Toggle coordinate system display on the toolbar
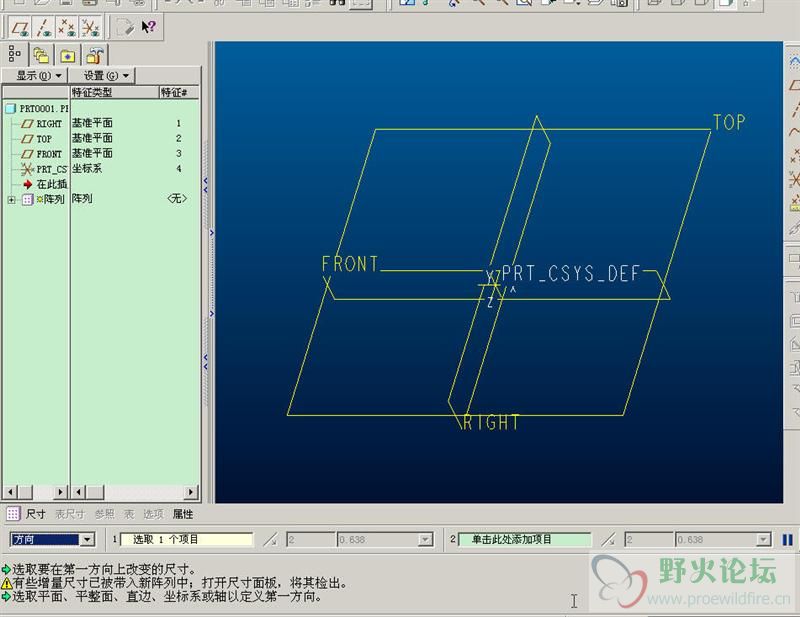The height and width of the screenshot is (617, 800). (91, 27)
